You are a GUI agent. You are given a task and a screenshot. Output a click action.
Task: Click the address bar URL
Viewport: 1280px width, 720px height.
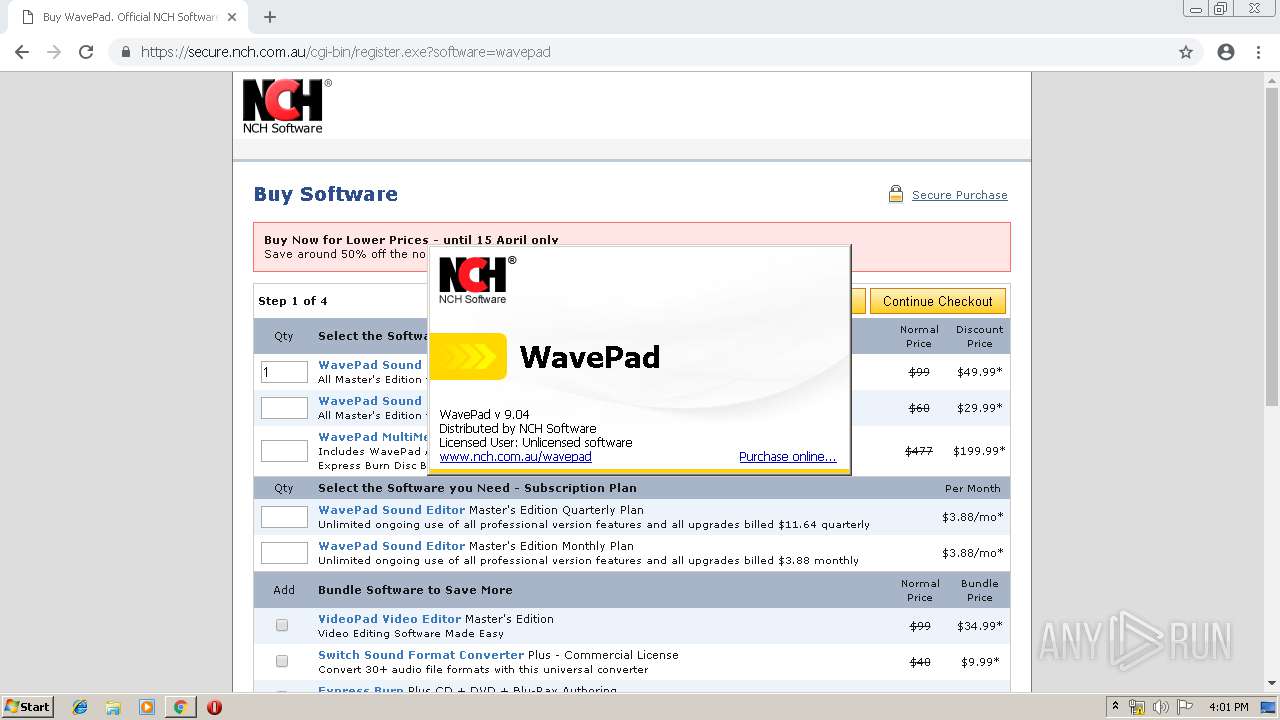click(346, 52)
